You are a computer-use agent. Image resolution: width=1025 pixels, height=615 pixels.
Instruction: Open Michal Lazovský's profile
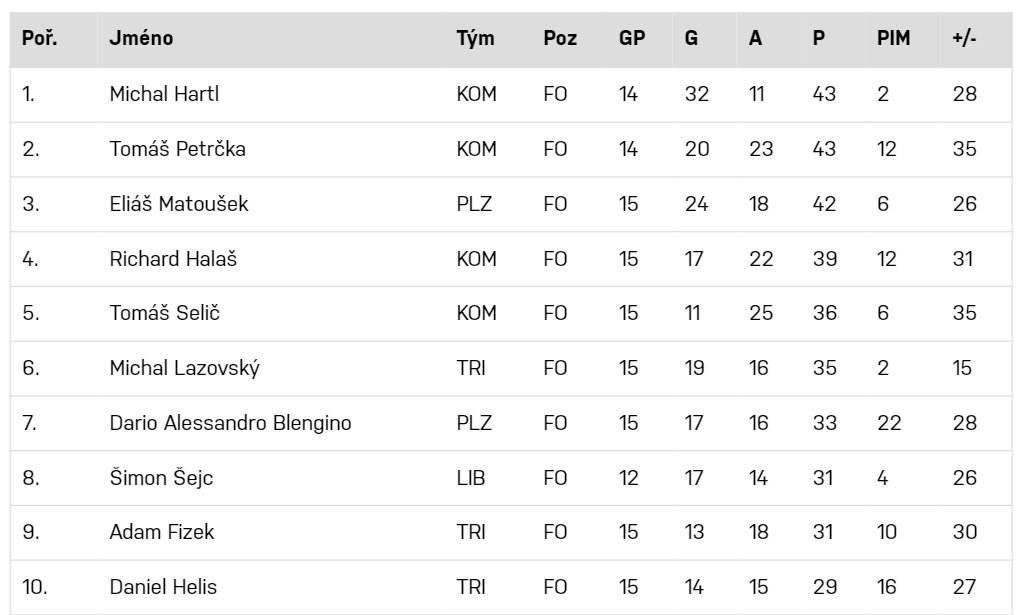[x=184, y=368]
